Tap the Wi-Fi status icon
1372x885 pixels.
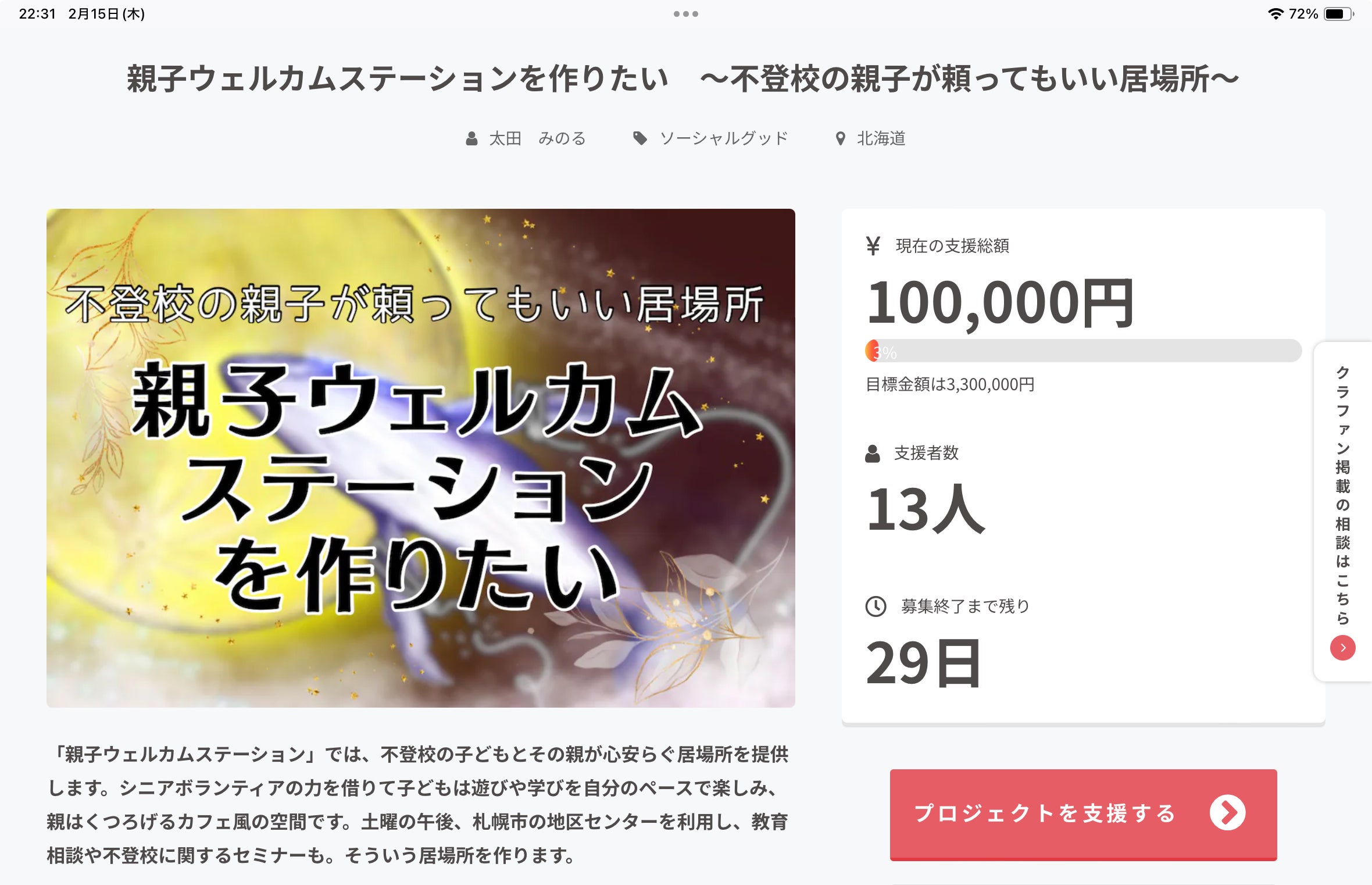click(x=1275, y=14)
